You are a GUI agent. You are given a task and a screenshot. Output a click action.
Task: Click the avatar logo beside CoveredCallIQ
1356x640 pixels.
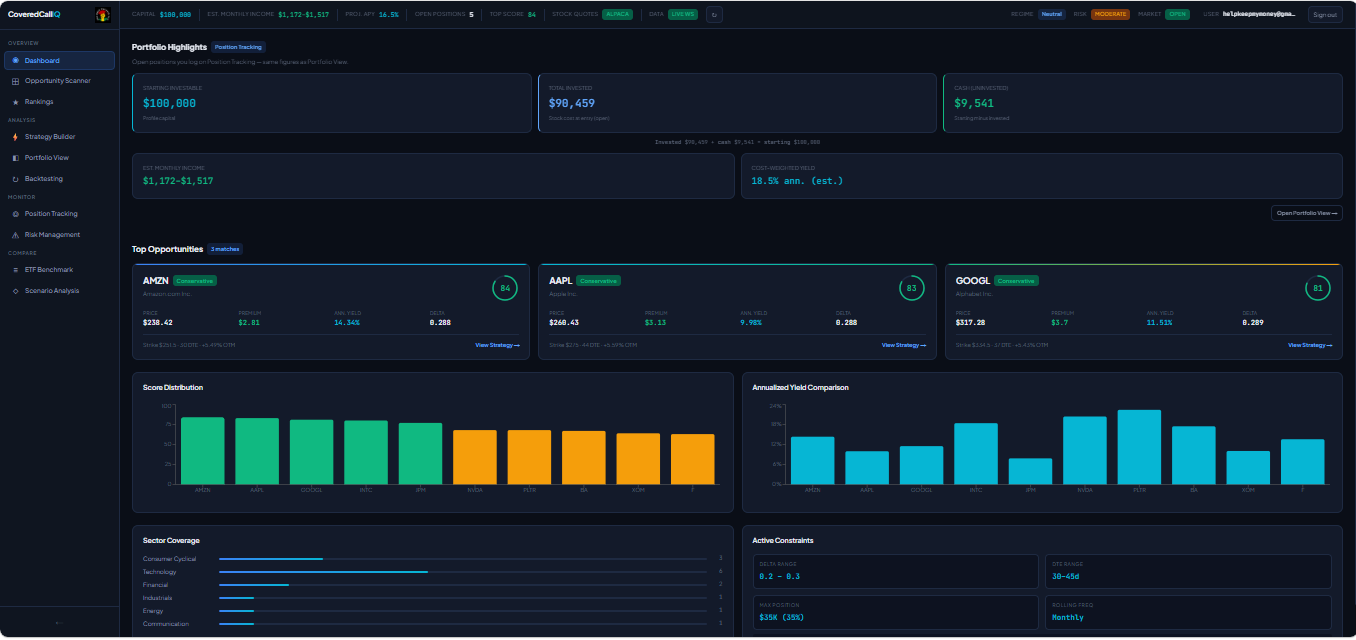point(102,15)
